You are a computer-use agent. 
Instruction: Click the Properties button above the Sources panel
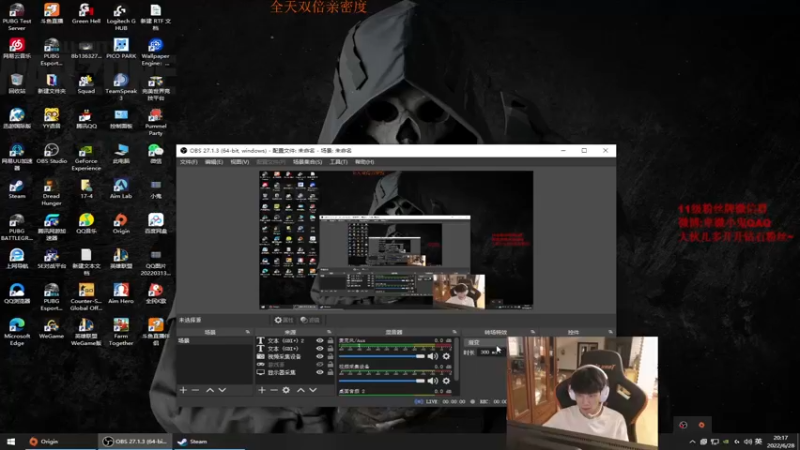click(284, 320)
